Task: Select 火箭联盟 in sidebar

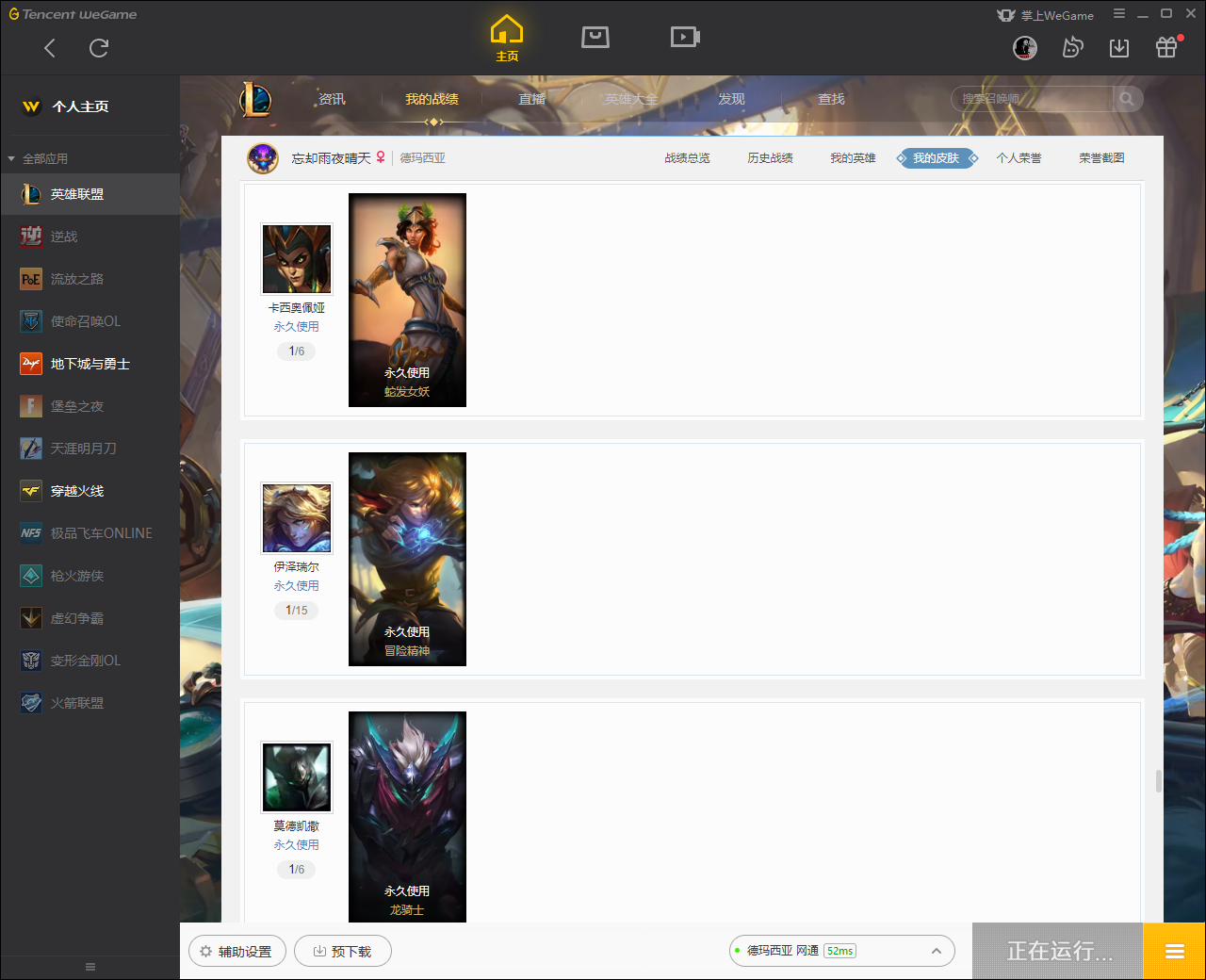Action: pyautogui.click(x=90, y=703)
